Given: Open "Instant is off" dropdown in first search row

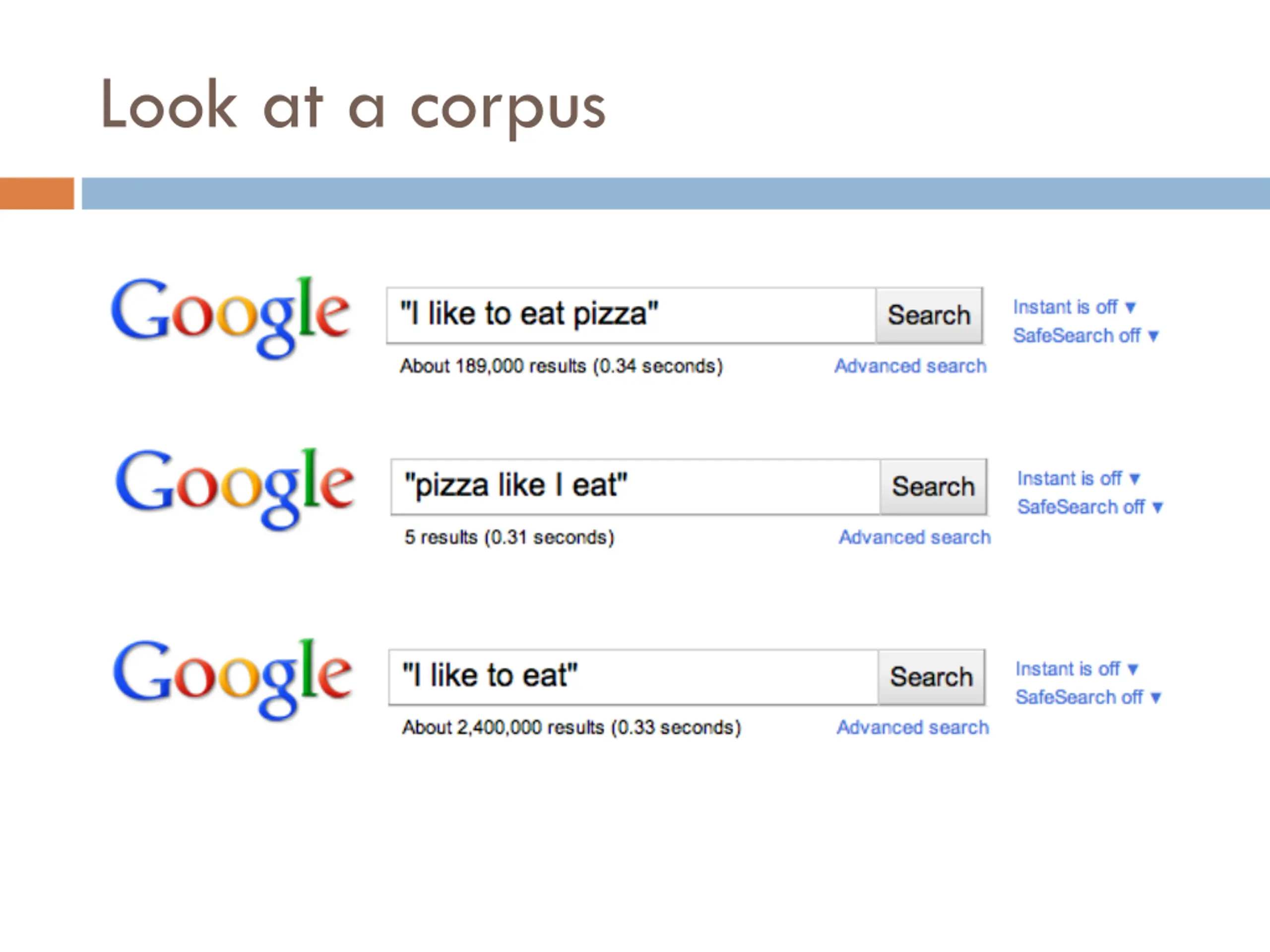Looking at the screenshot, I should pos(1073,307).
